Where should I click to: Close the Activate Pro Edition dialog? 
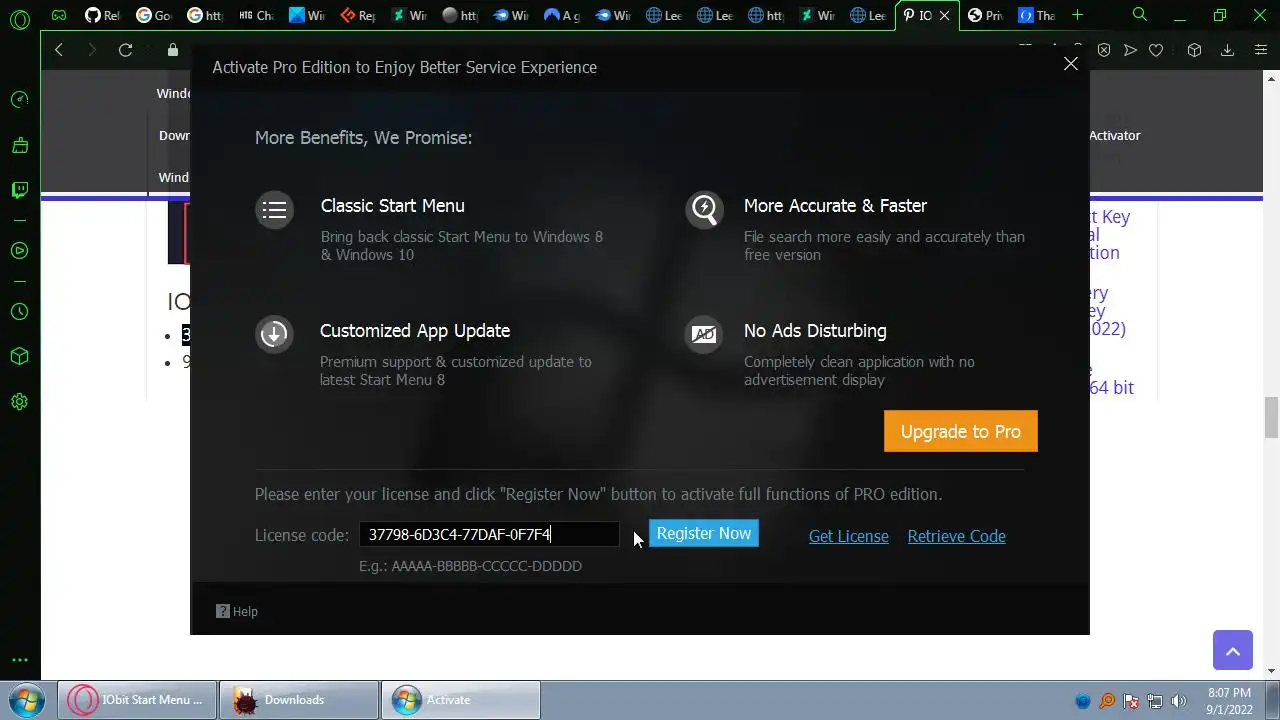(1071, 63)
